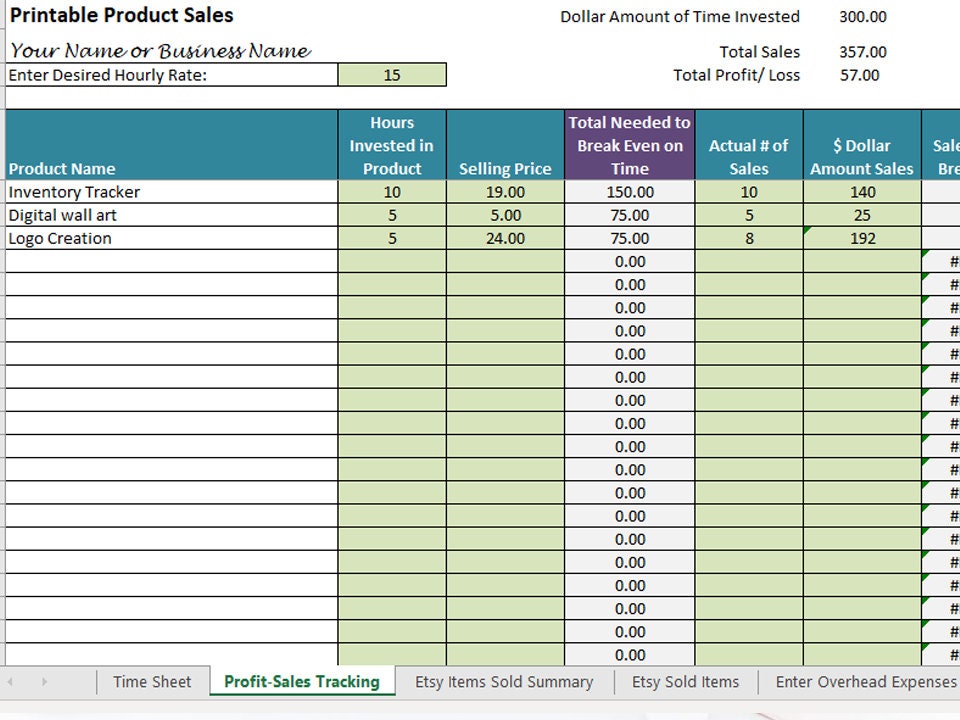
Task: Select the Profit-Sales Tracking tab
Action: pyautogui.click(x=303, y=681)
